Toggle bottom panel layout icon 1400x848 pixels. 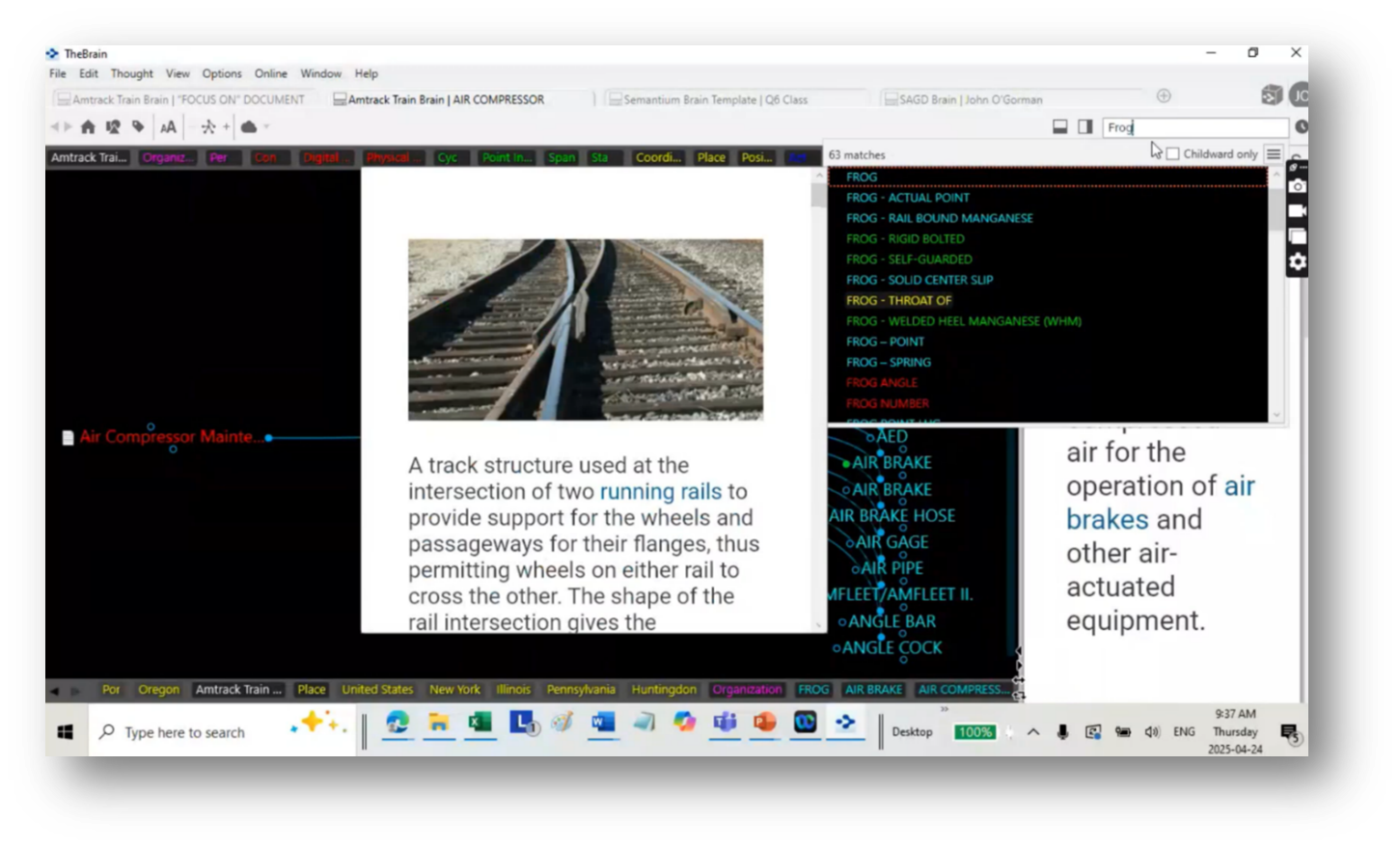1059,126
